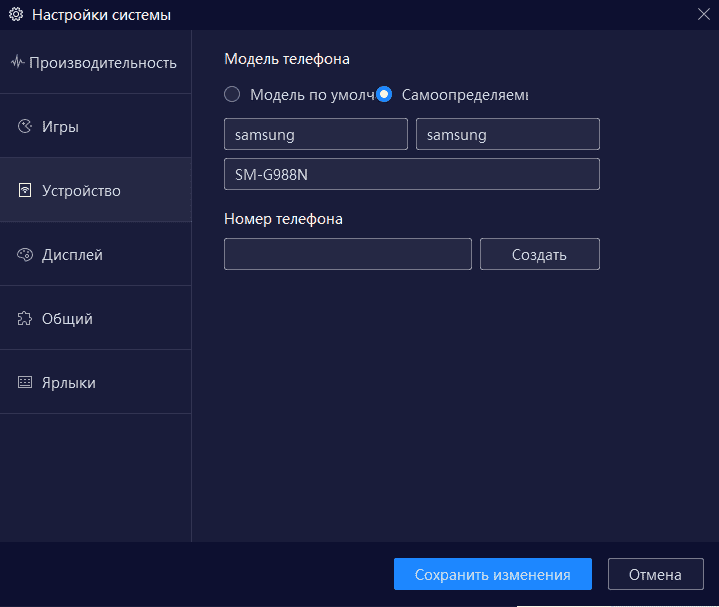
Task: Click the Дисплей palette icon
Action: (25, 254)
